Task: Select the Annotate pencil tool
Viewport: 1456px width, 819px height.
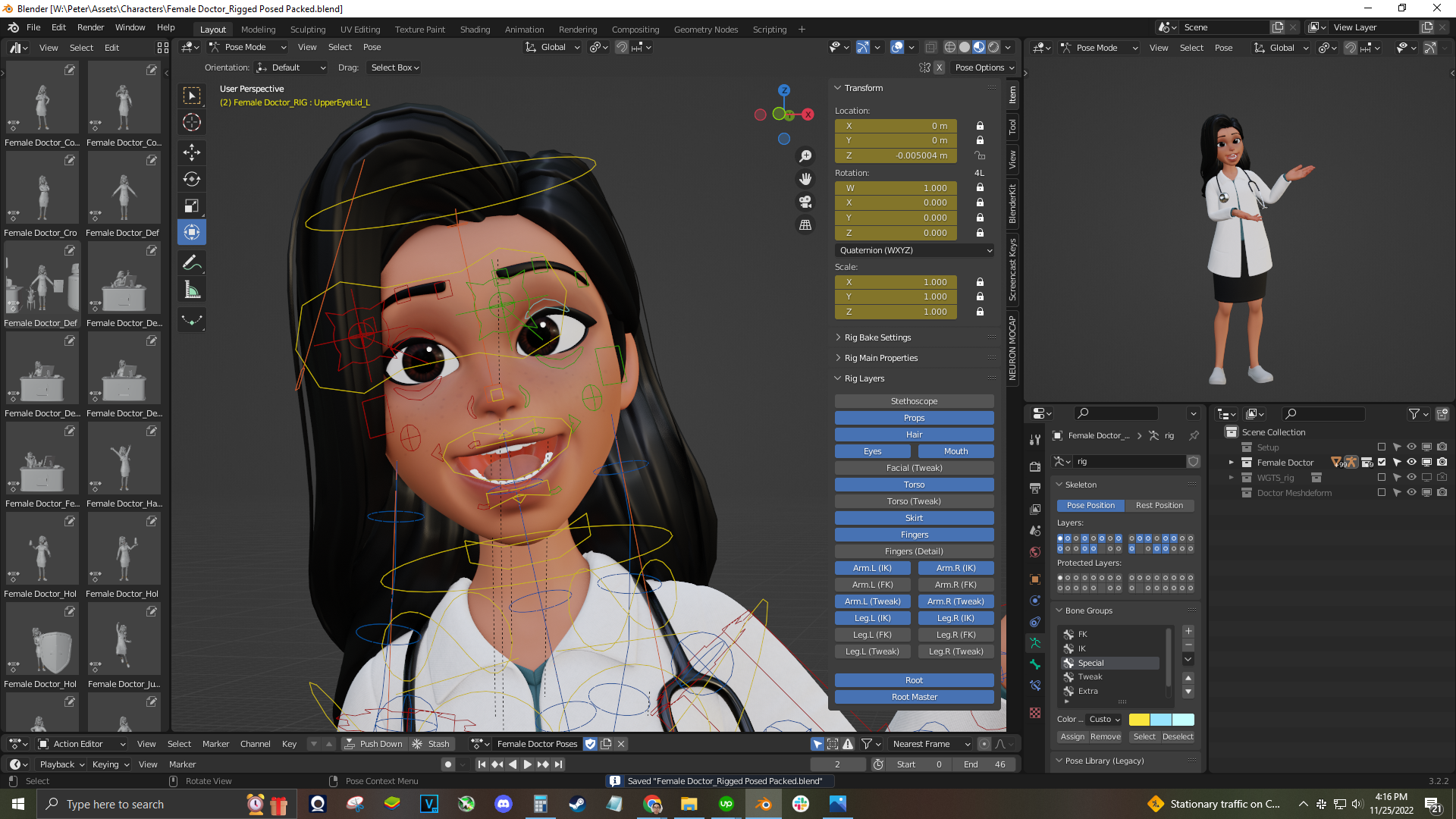Action: click(192, 263)
